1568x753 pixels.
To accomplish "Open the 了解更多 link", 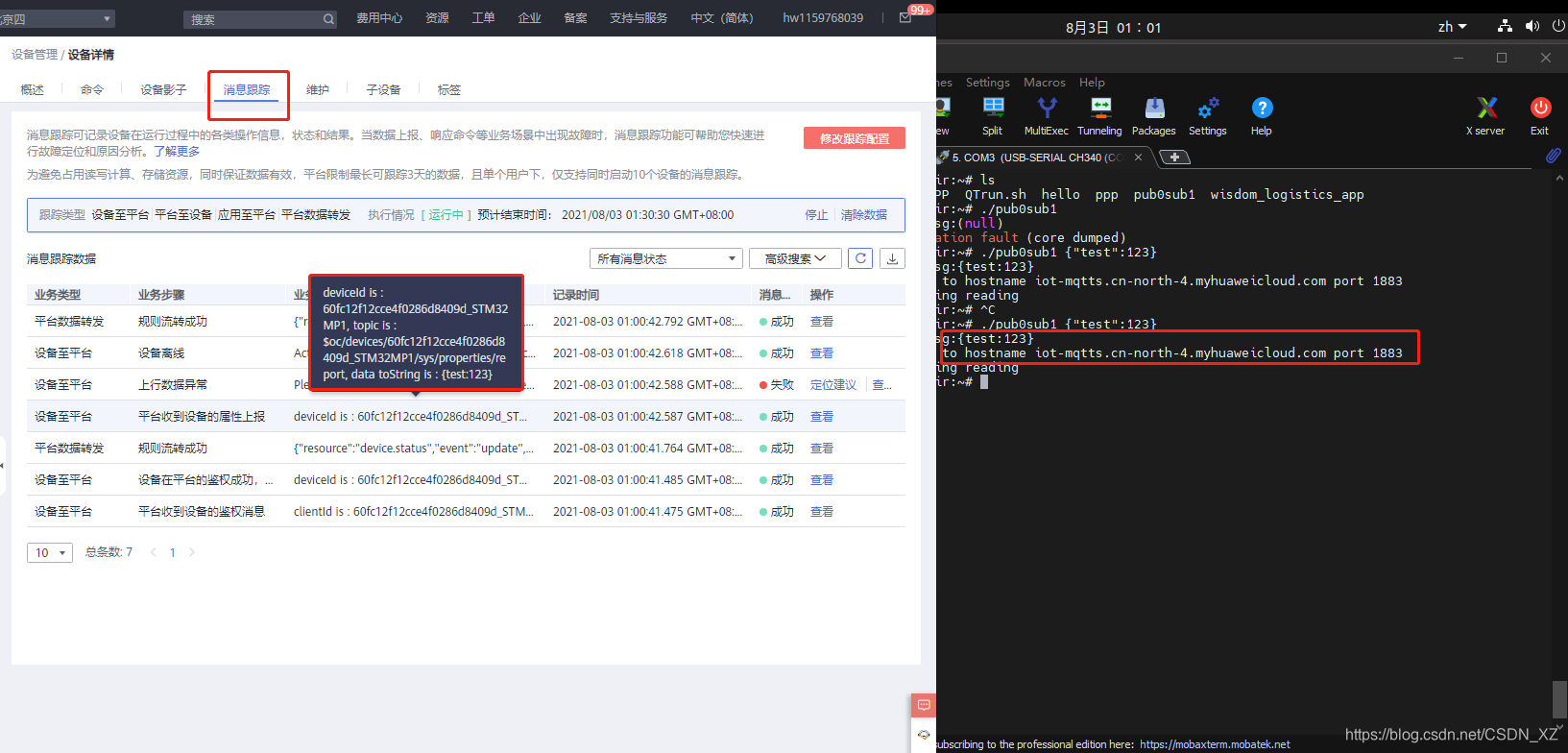I will tap(177, 151).
